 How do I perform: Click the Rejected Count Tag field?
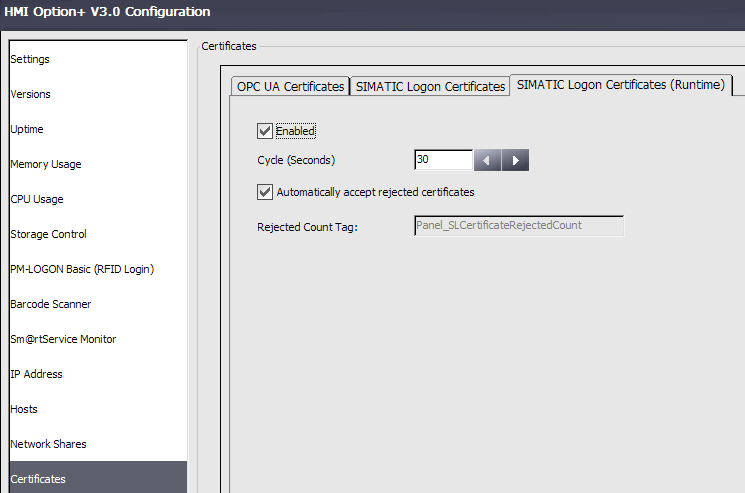coord(518,226)
